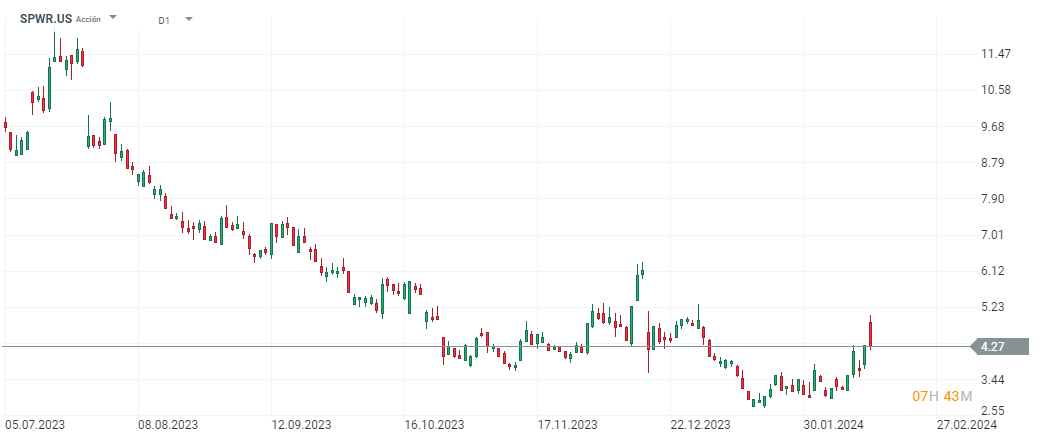Click the 12.09.2023 date label
Image resolution: width=1041 pixels, height=441 pixels.
point(301,424)
